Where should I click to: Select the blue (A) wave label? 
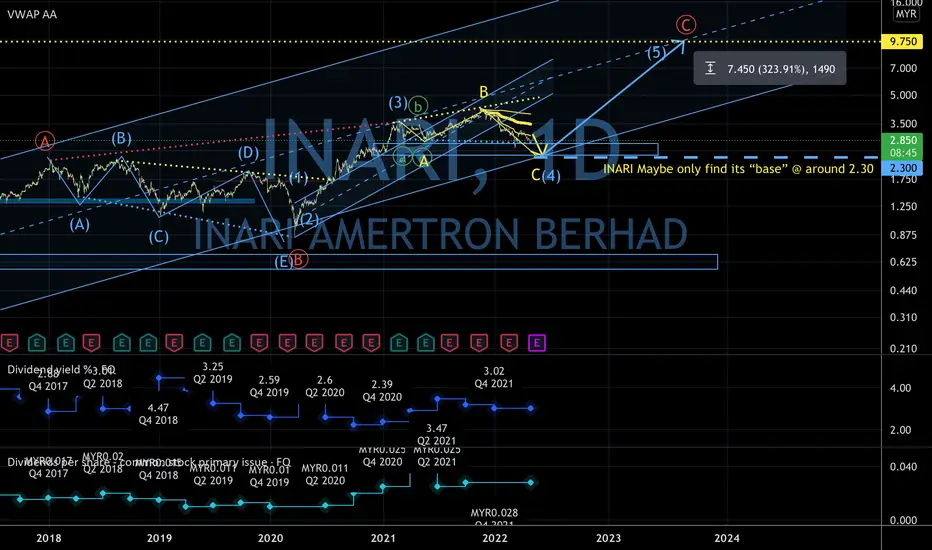[79, 225]
